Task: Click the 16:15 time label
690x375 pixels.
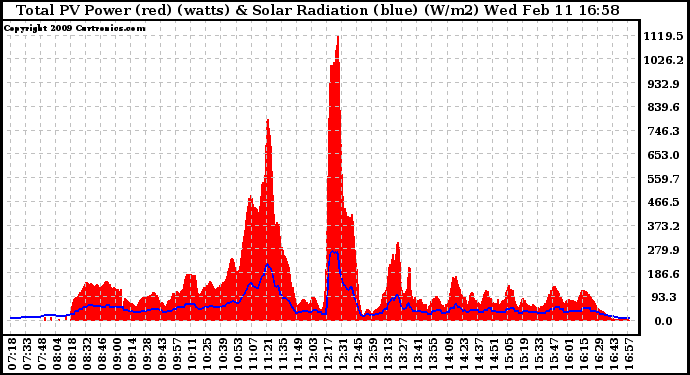Action: pos(584,354)
